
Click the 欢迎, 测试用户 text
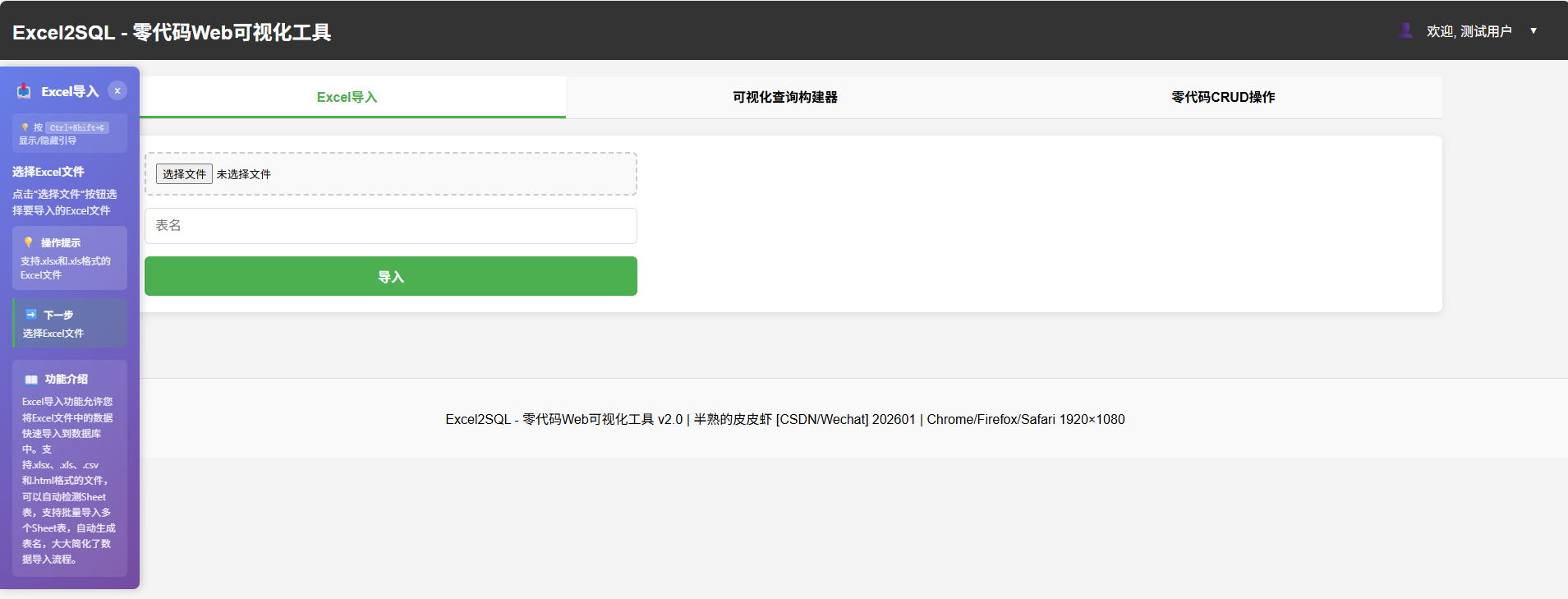coord(1469,31)
